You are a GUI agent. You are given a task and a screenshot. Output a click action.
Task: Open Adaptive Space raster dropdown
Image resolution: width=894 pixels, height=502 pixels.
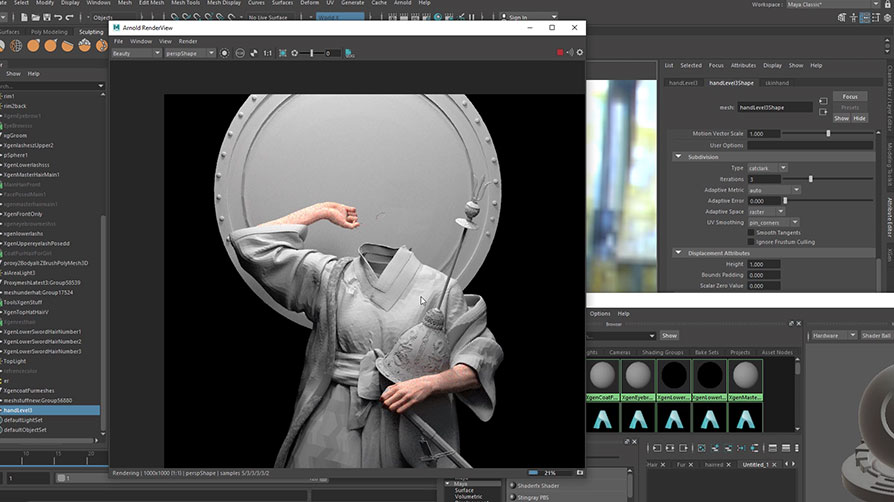click(x=766, y=212)
